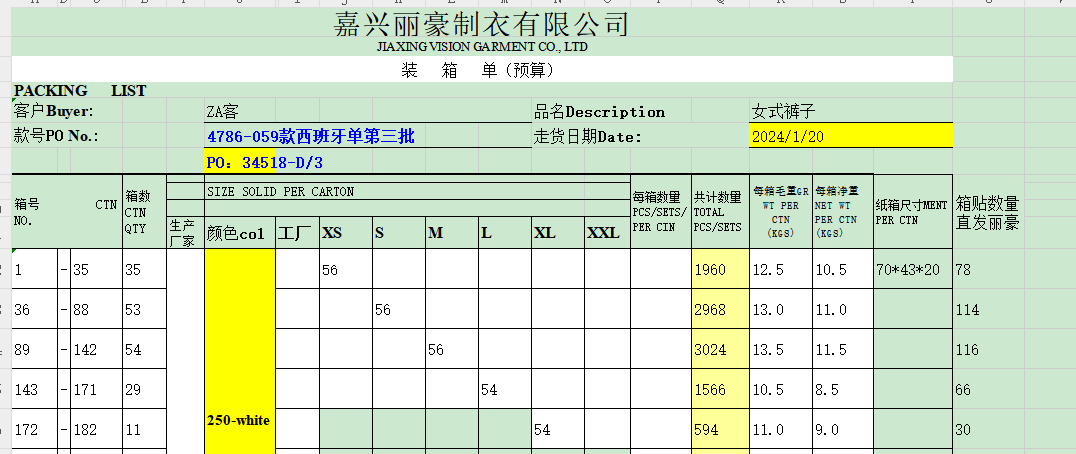Click the JIAXING VISION GARMENT CO., LTD cell
1076x454 pixels.
(481, 47)
